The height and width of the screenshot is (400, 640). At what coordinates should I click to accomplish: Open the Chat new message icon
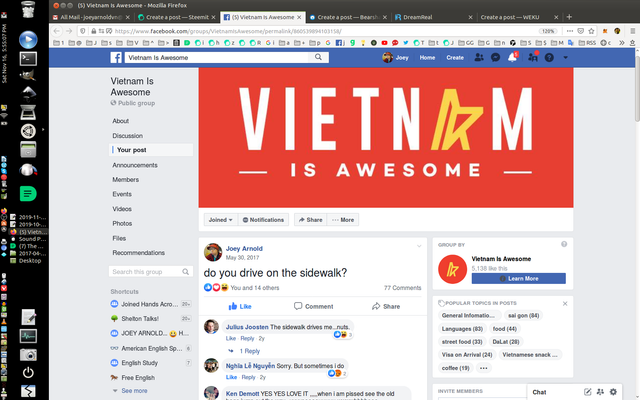click(x=587, y=392)
